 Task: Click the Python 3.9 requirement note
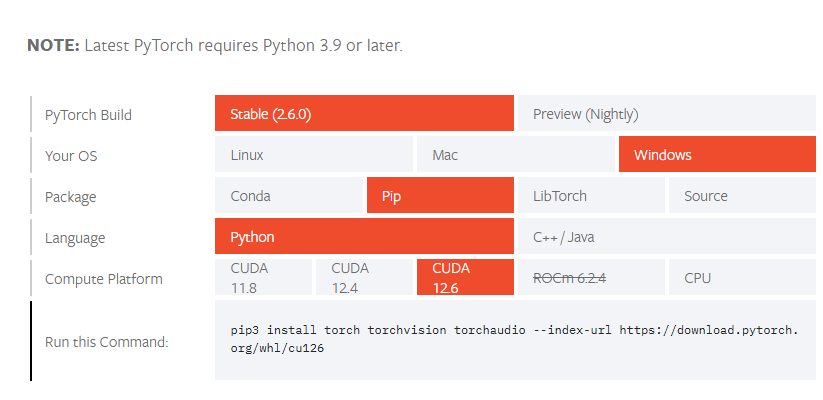[215, 46]
